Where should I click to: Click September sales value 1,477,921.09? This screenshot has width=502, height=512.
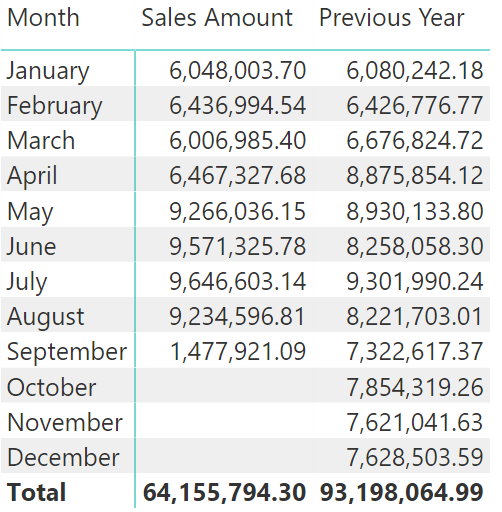click(238, 351)
